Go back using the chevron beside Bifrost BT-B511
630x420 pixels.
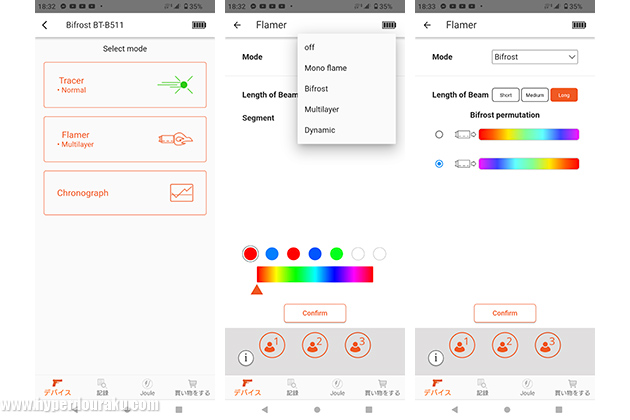45,25
